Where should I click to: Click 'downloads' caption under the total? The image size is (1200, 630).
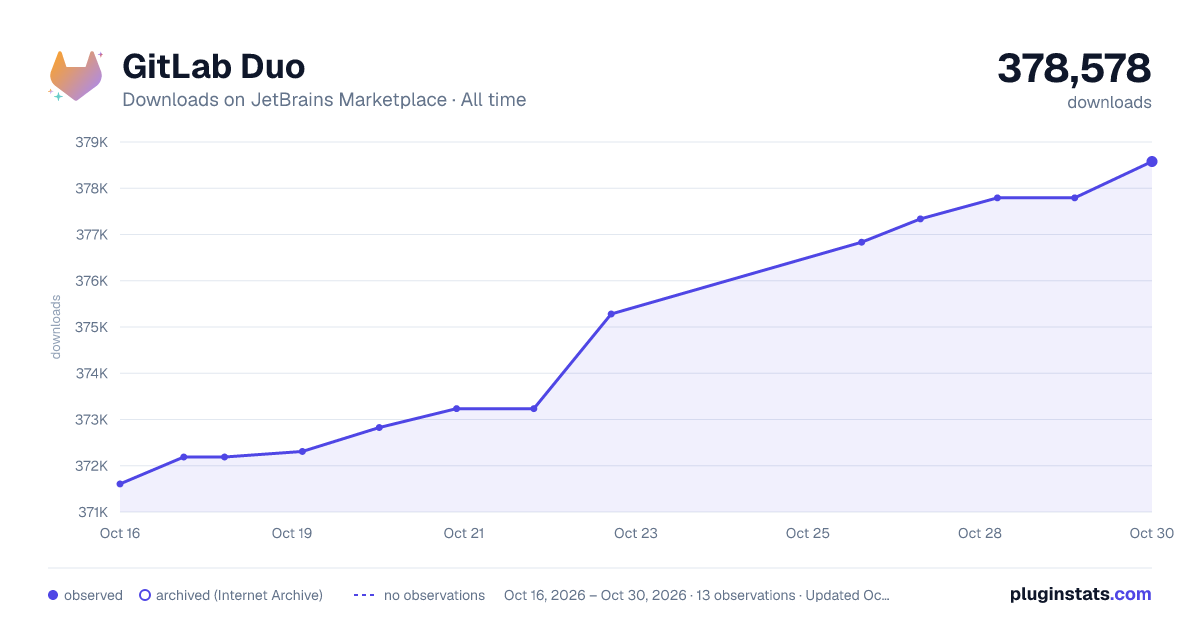(1109, 102)
